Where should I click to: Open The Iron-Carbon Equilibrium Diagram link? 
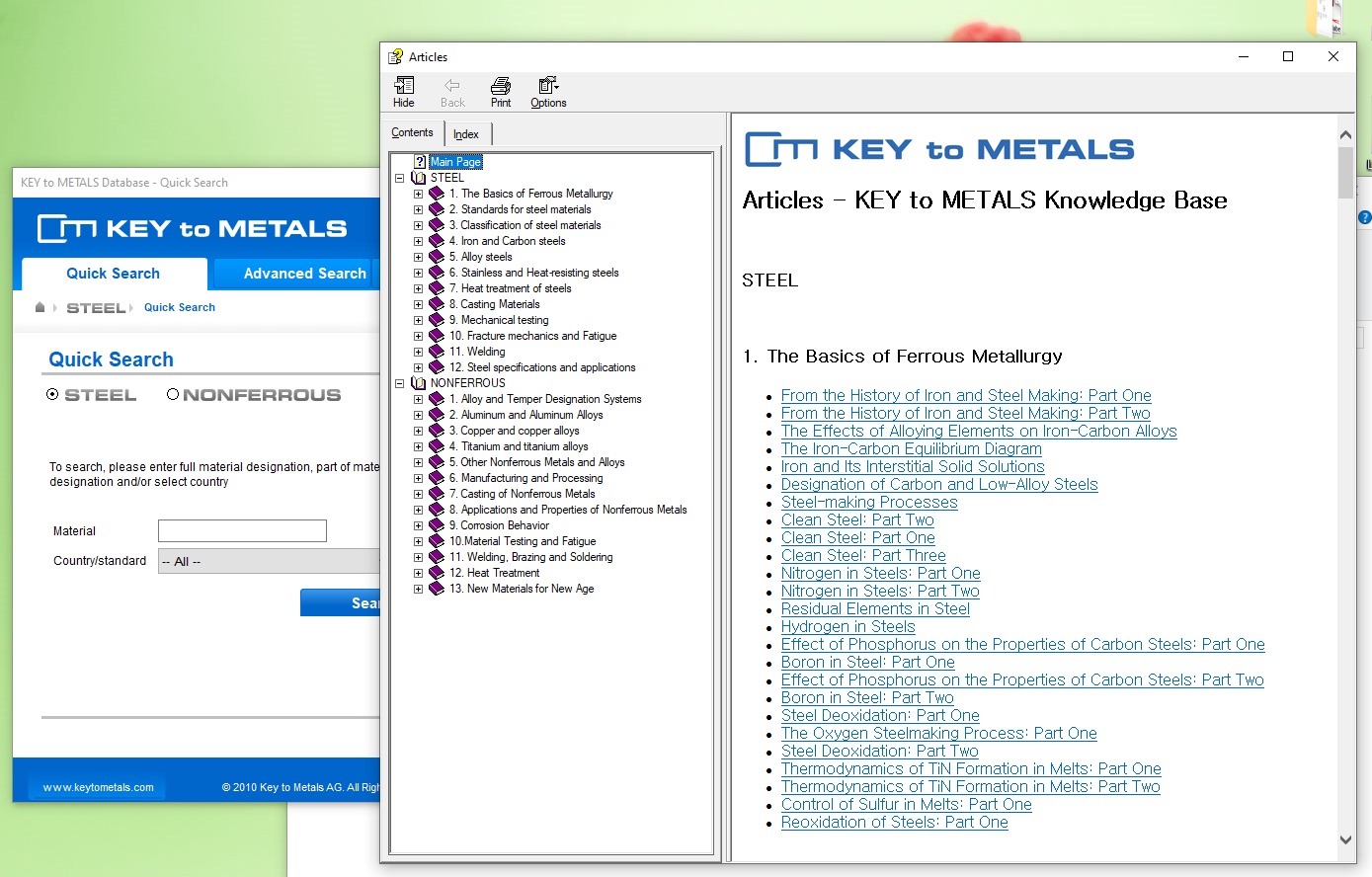click(x=911, y=449)
